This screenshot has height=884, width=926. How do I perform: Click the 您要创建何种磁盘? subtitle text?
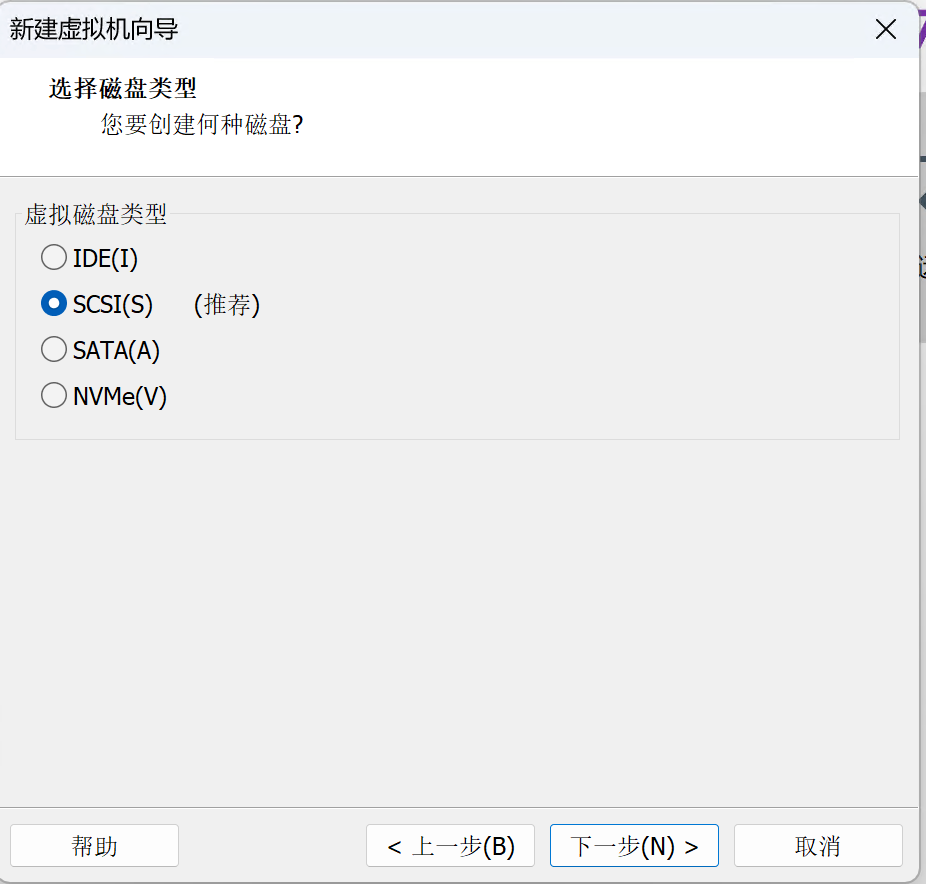[x=202, y=125]
